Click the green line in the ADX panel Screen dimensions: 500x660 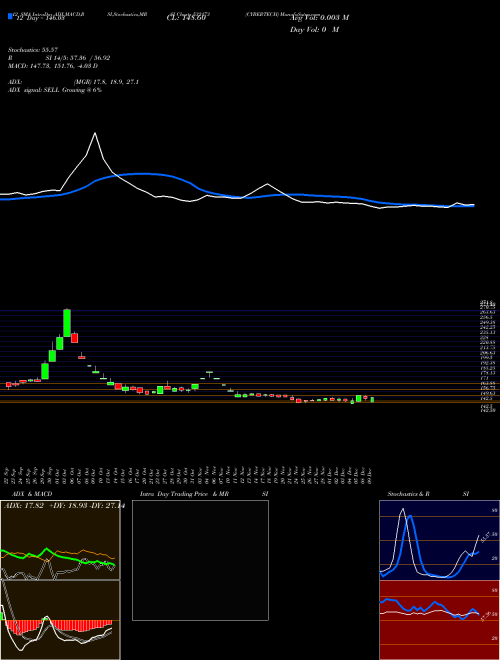58,556
